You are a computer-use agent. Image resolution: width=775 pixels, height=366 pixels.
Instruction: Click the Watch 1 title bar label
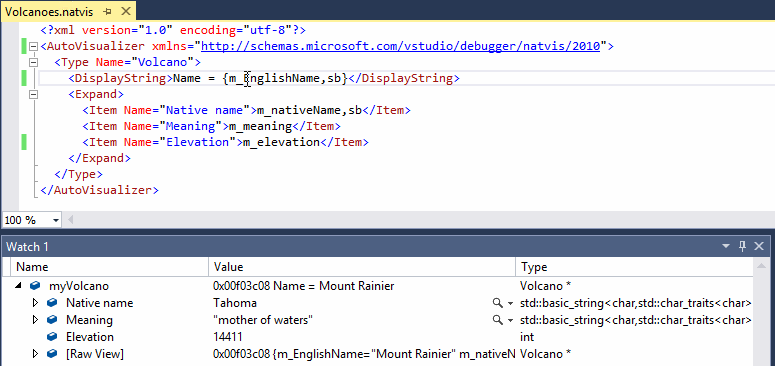coord(28,246)
